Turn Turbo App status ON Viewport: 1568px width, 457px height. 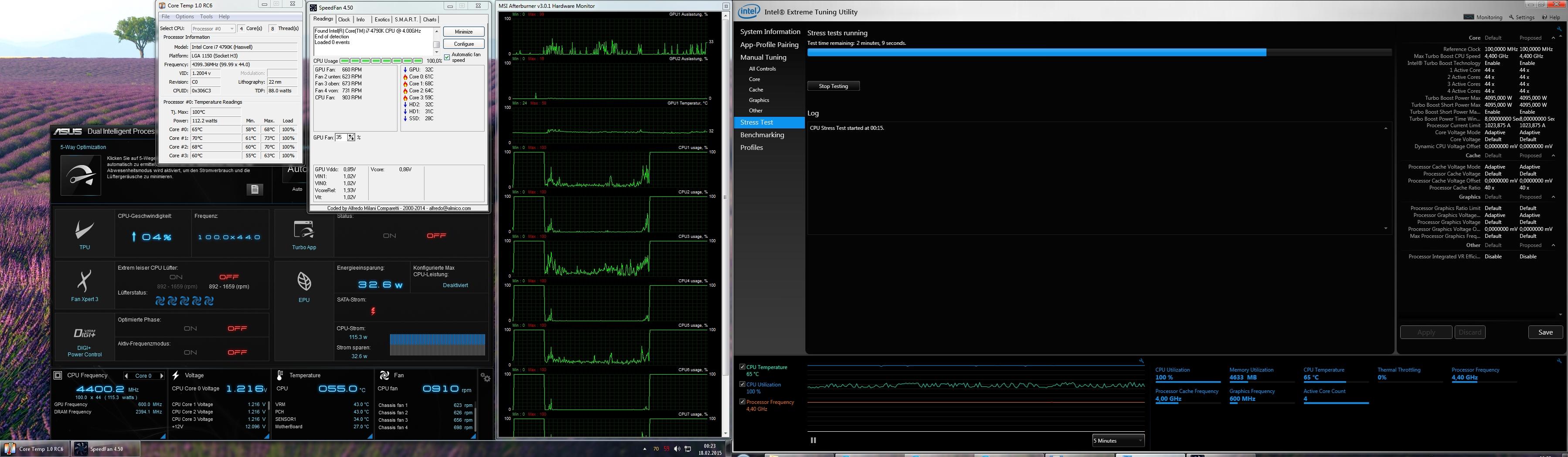pos(390,236)
